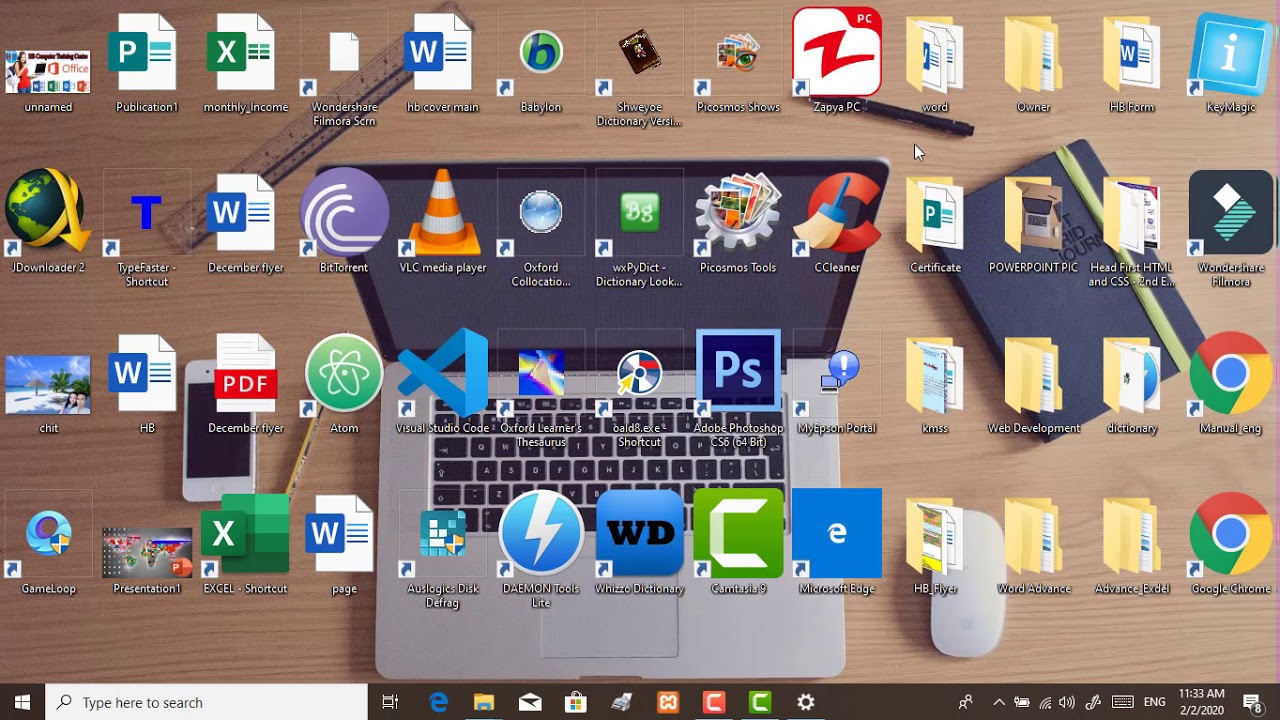Open the Word Advance folder
The image size is (1280, 720).
pyautogui.click(x=1033, y=536)
